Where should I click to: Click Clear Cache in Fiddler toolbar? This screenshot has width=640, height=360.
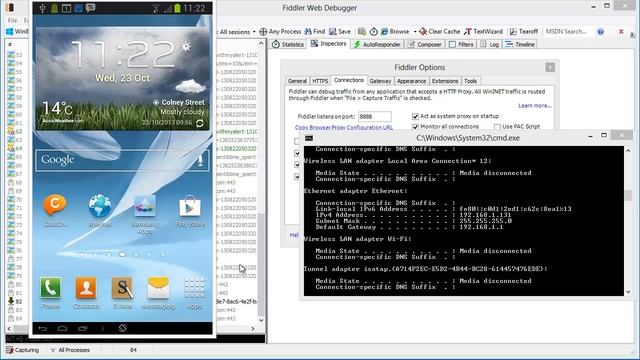(440, 31)
